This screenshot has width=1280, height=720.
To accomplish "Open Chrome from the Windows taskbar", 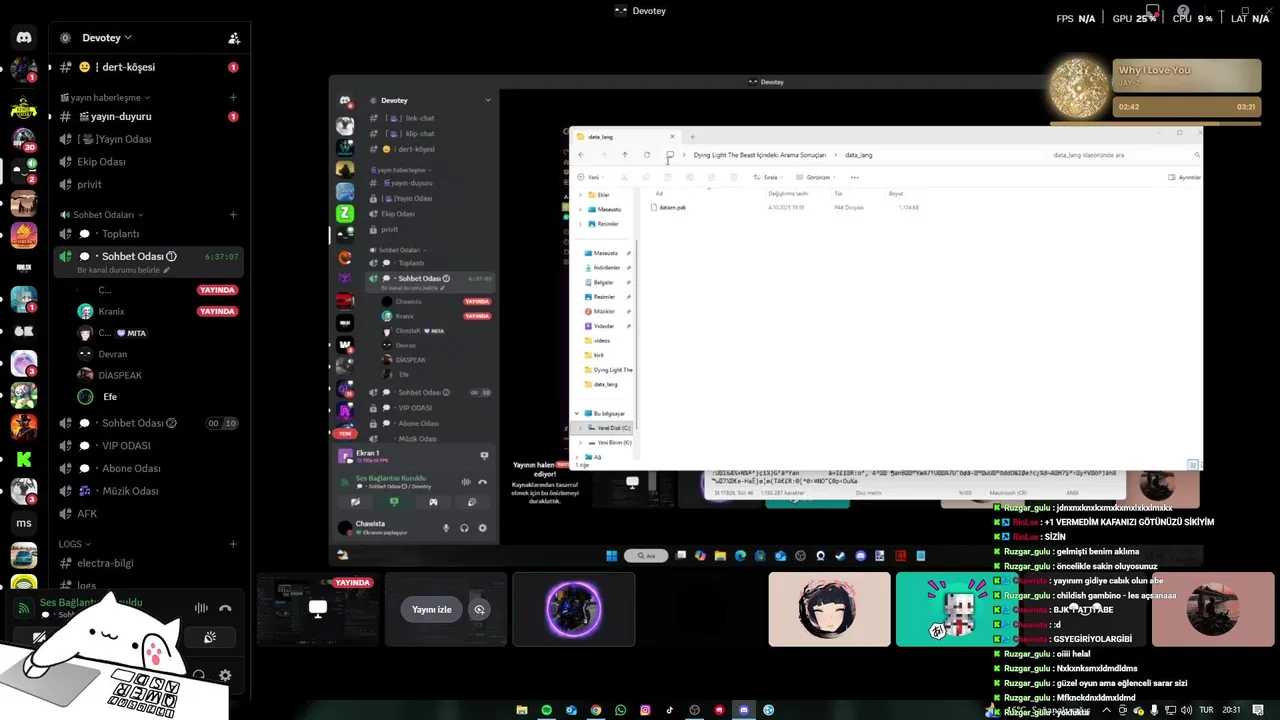I will click(596, 710).
